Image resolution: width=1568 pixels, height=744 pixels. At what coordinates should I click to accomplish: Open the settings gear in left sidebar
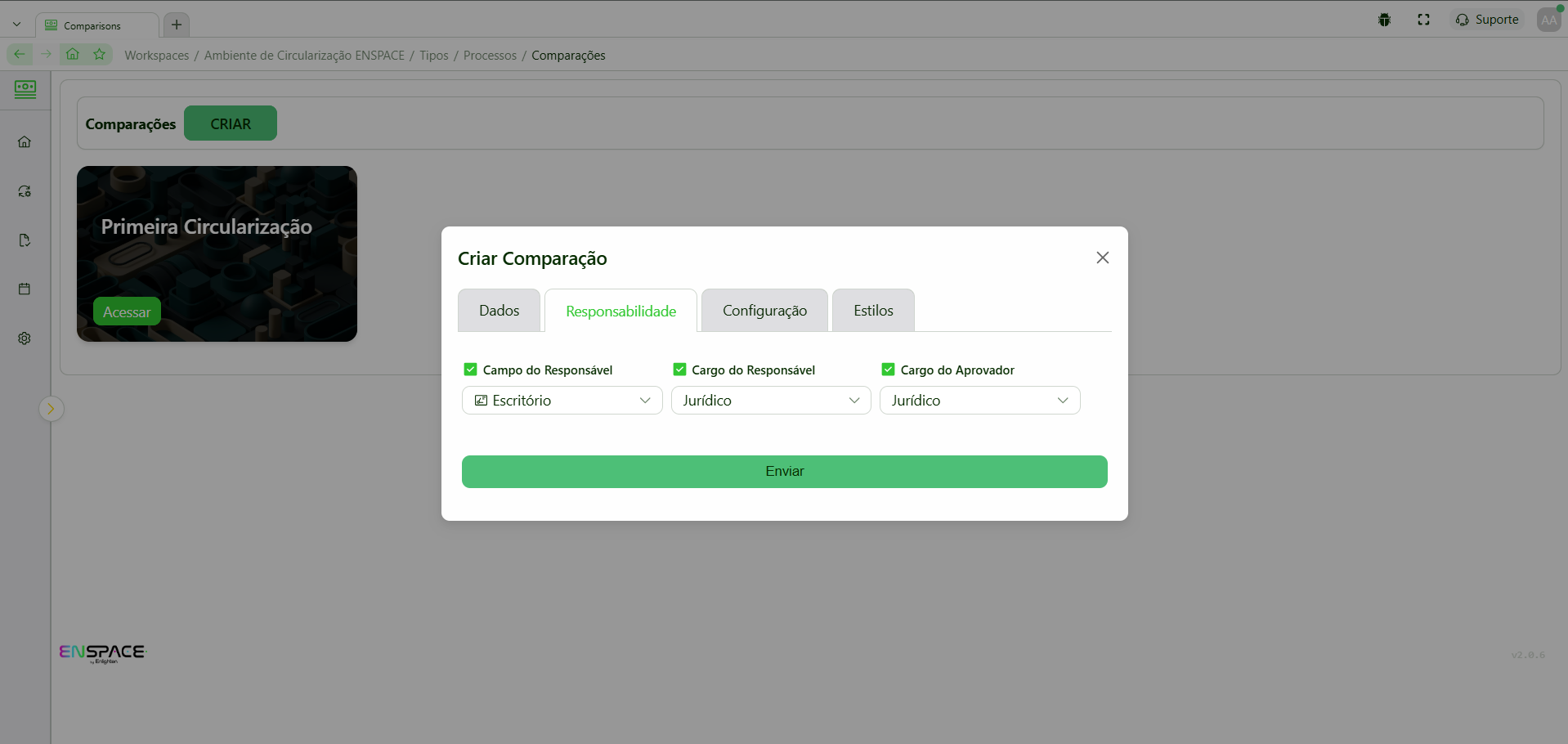pos(25,338)
